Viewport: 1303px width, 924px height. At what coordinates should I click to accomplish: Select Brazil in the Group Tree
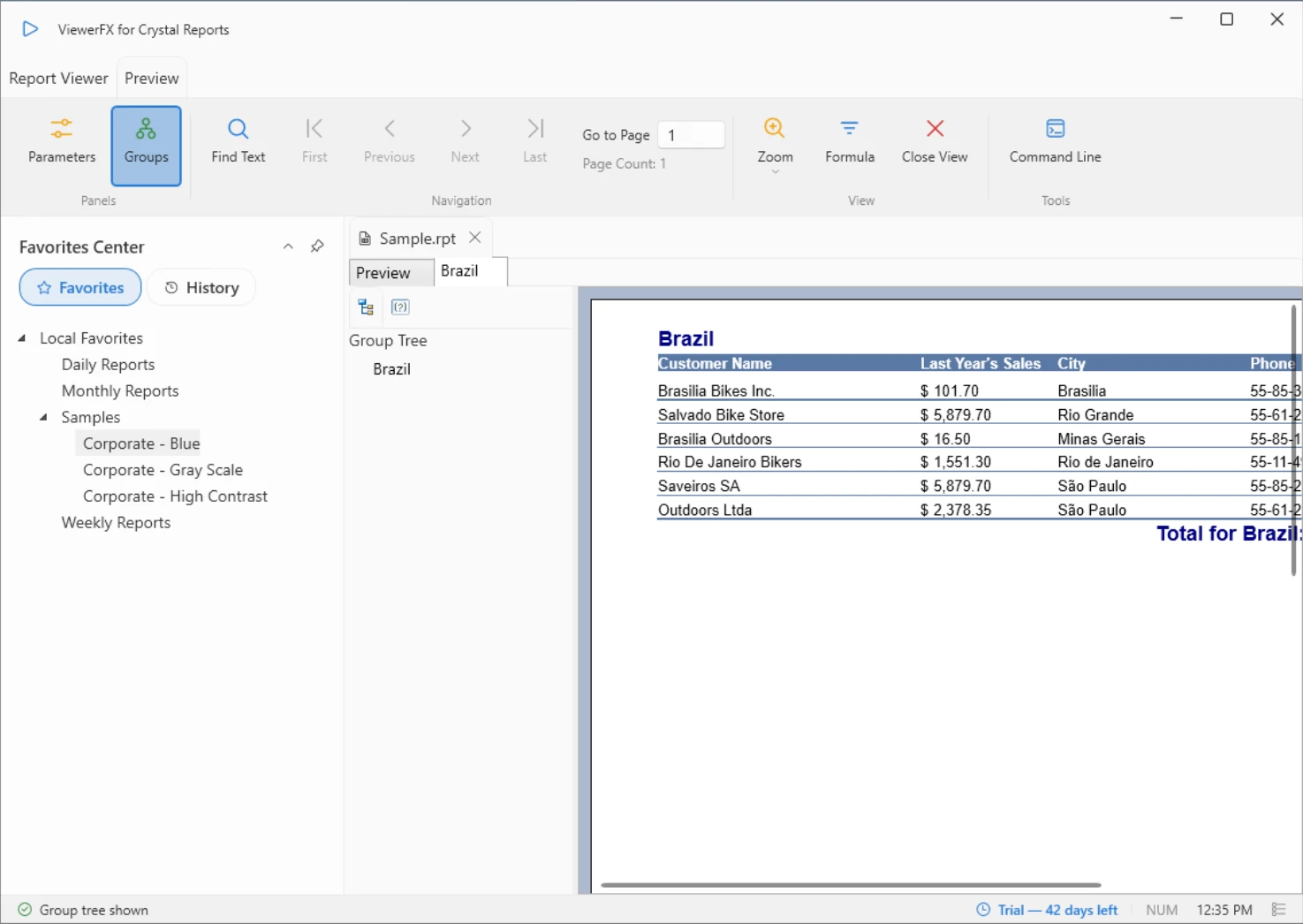click(391, 369)
